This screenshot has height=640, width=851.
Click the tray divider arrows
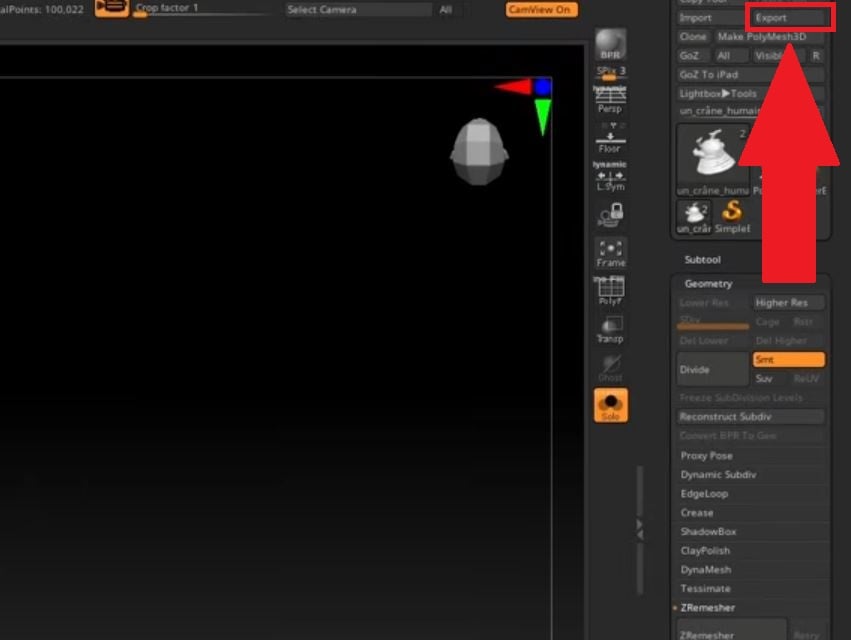tap(639, 530)
